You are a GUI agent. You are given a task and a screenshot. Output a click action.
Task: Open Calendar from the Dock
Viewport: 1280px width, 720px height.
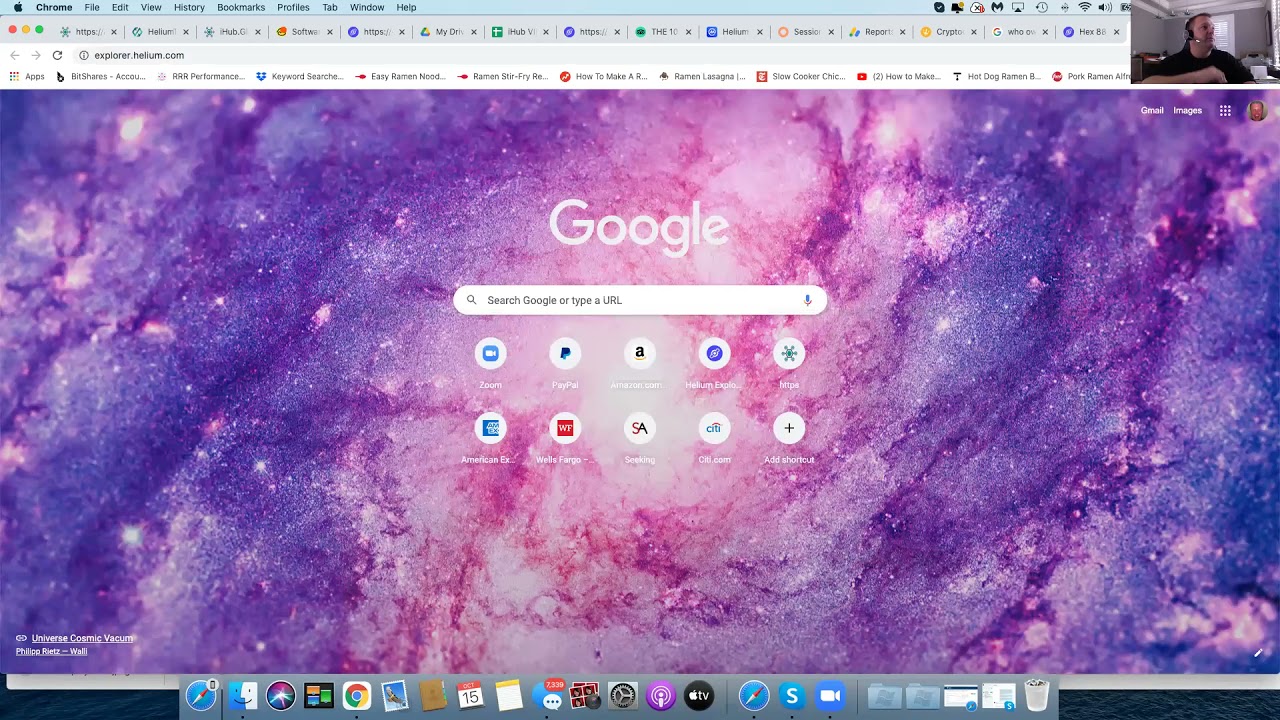point(470,695)
